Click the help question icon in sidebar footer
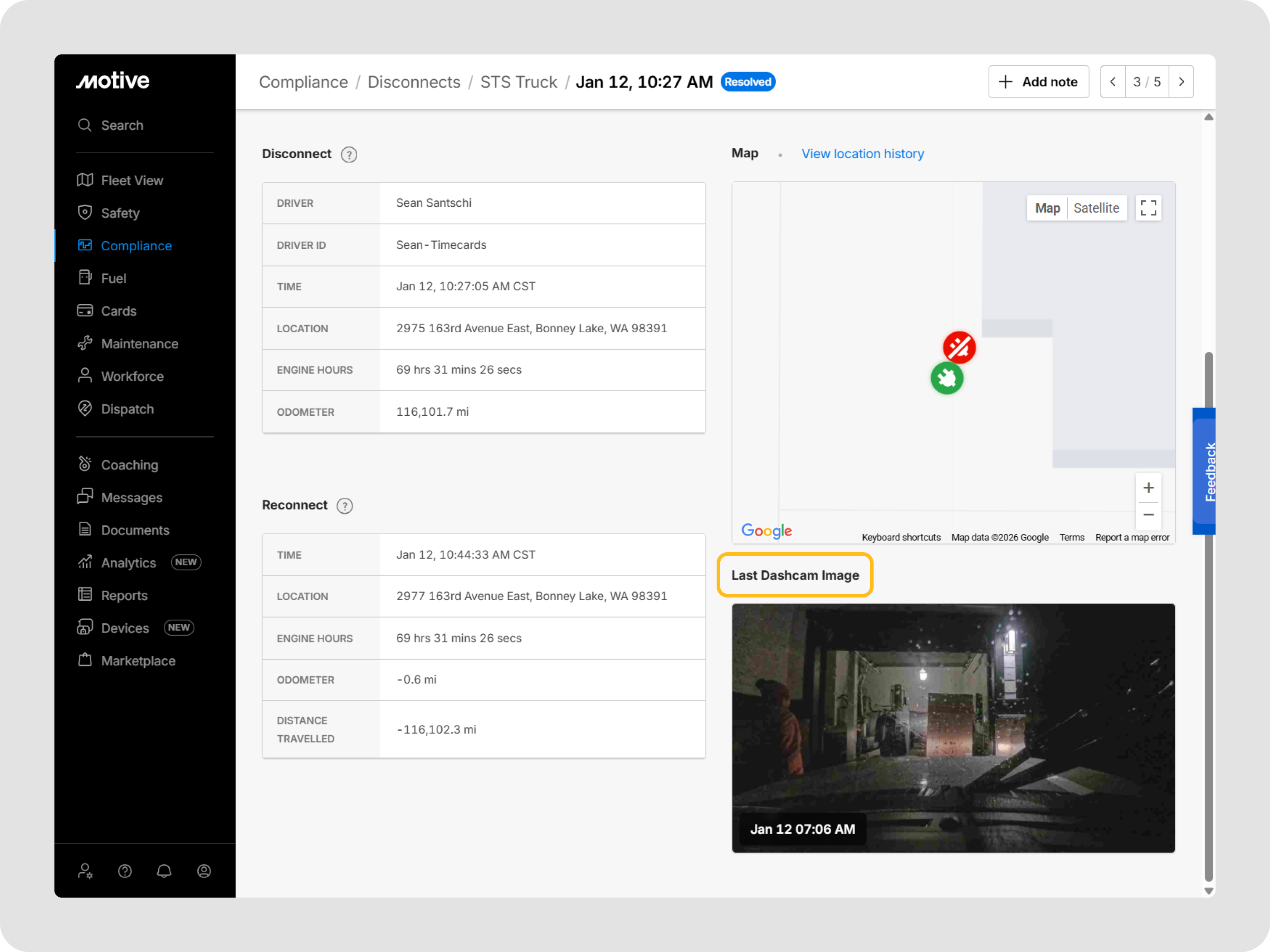1270x952 pixels. coord(125,871)
